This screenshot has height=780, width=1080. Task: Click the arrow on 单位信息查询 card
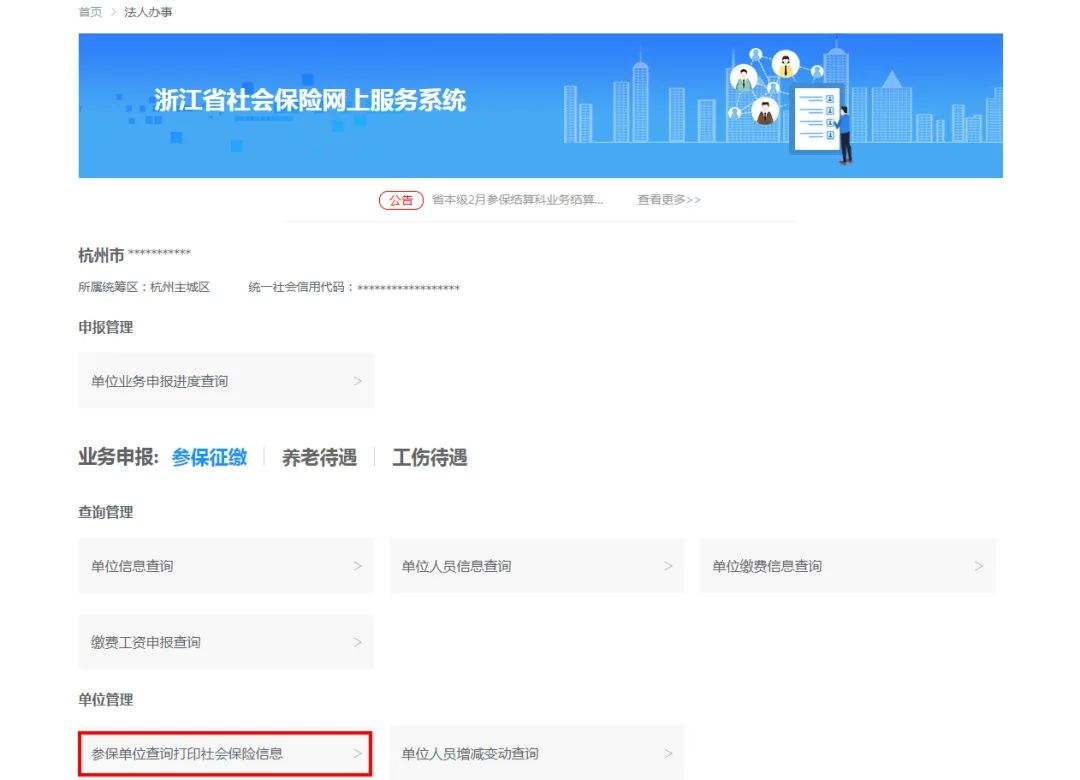(x=356, y=565)
